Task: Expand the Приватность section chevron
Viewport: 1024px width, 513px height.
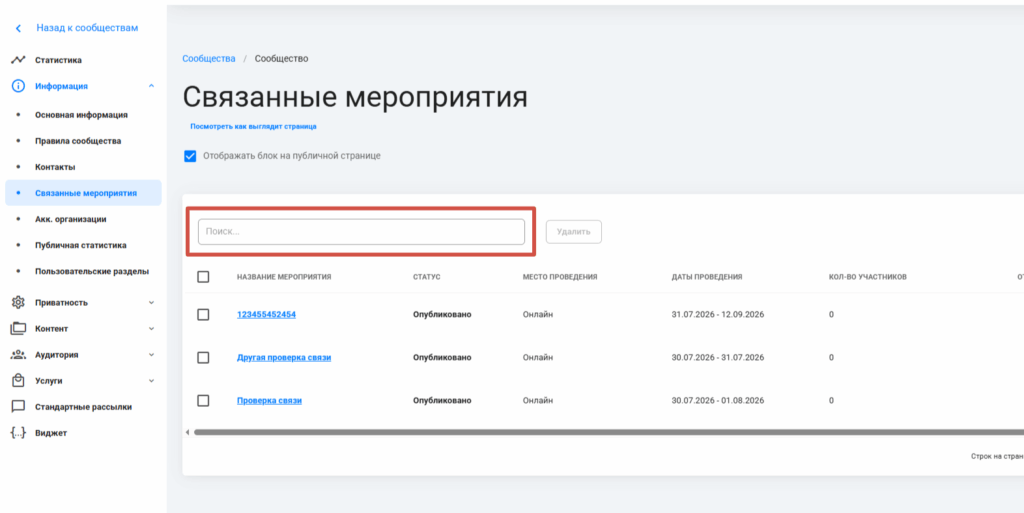Action: 152,302
